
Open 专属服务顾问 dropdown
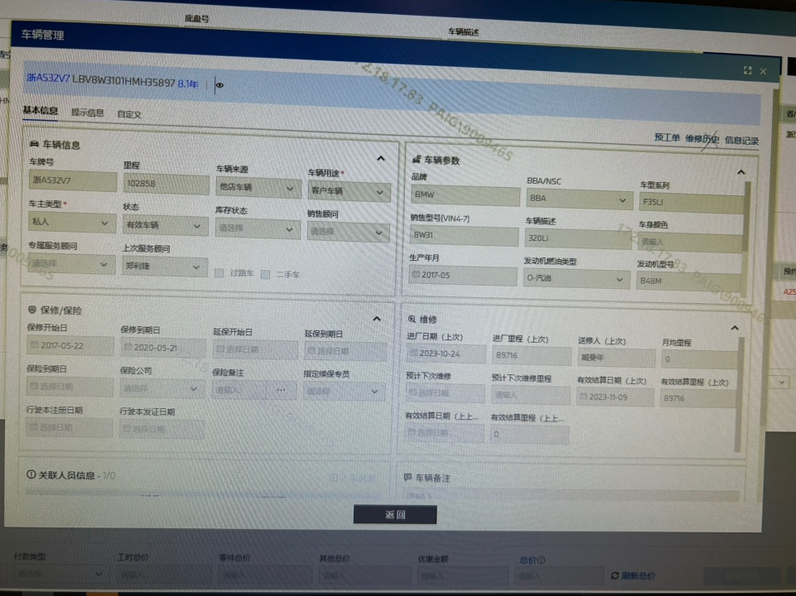coord(71,264)
